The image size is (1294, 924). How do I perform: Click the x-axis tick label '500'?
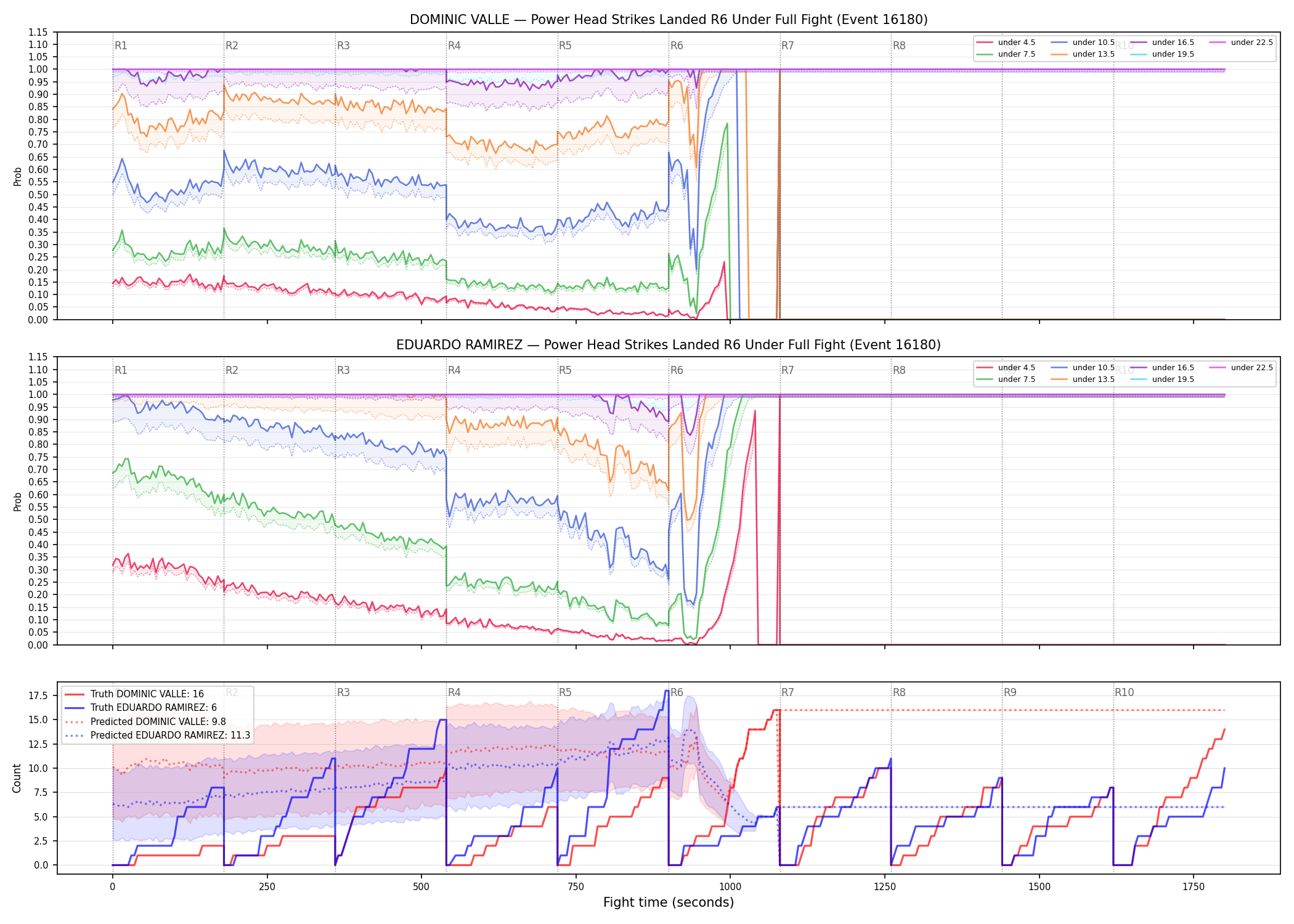tap(421, 887)
